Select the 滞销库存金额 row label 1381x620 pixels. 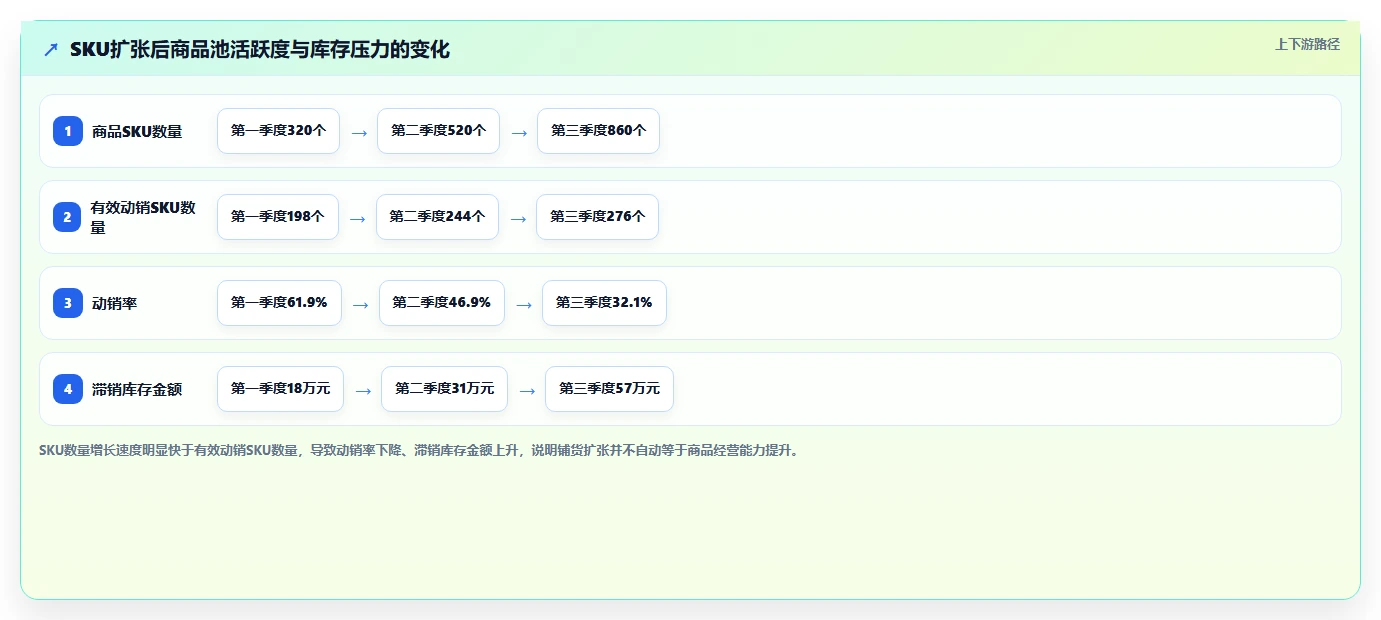pos(137,389)
